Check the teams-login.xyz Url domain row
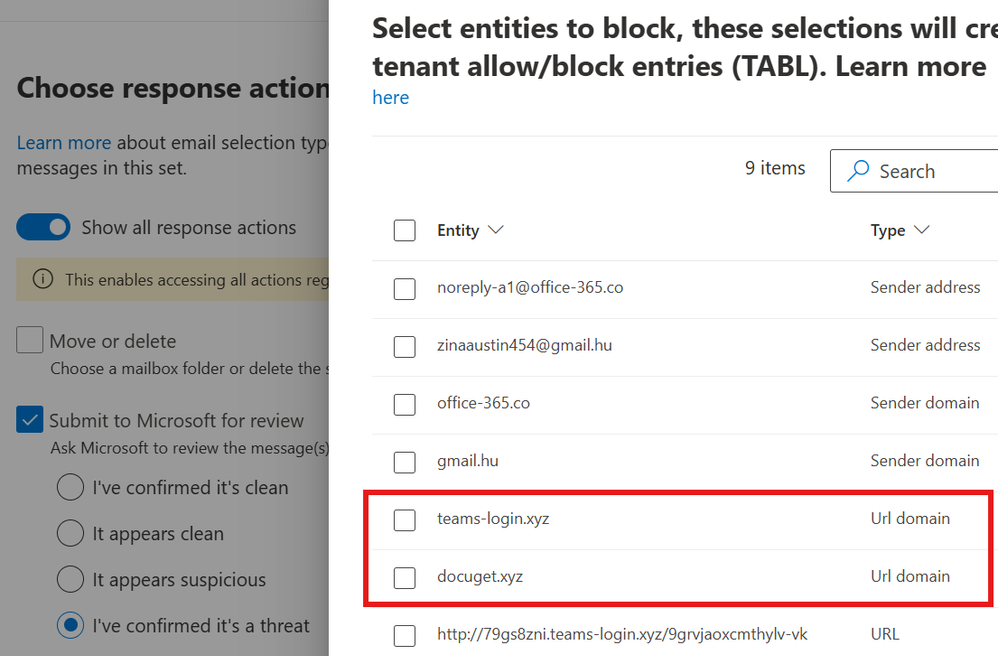The height and width of the screenshot is (656, 998). 404,520
